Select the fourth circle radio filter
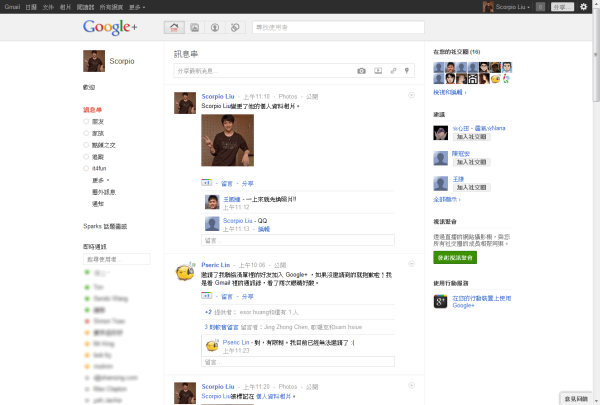 (86, 157)
